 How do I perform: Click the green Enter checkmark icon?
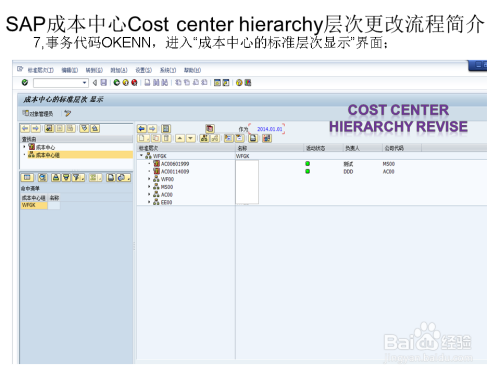[x=25, y=82]
